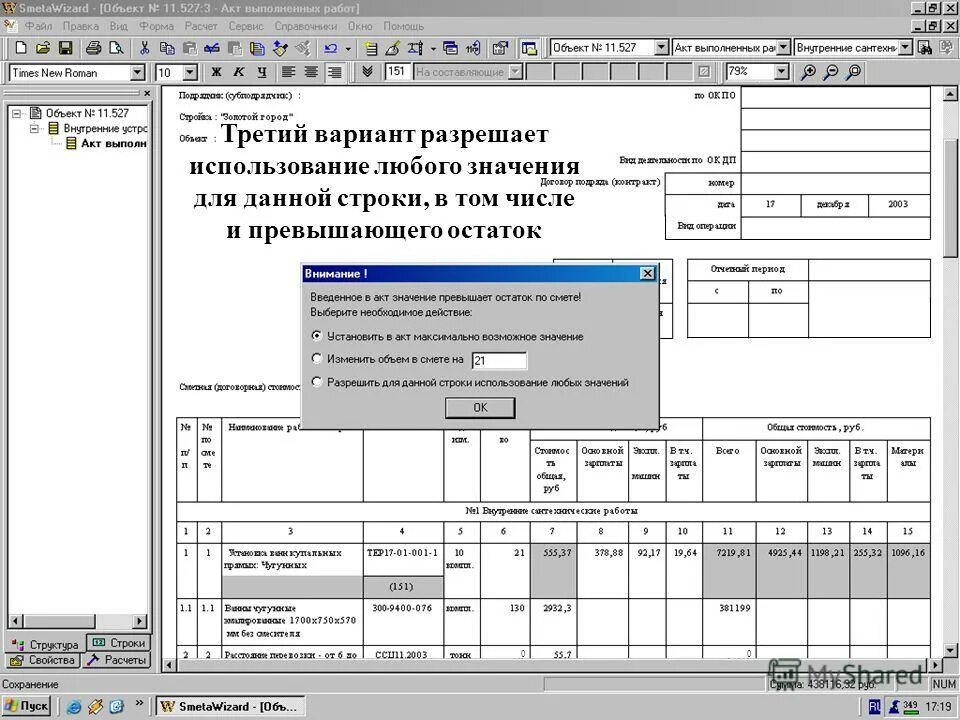Select the Print icon on the toolbar

(93, 46)
